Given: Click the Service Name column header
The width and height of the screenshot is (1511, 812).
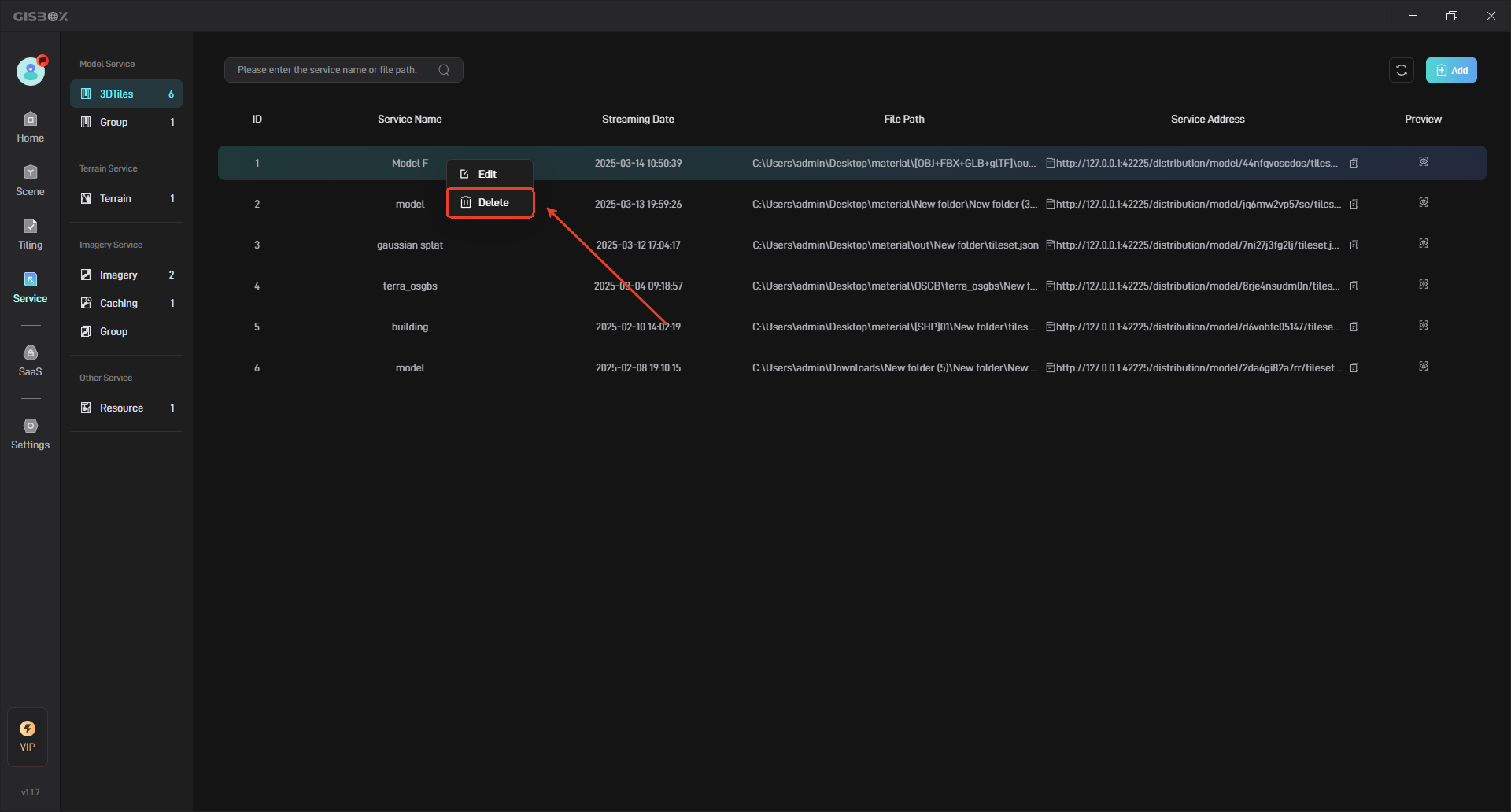Looking at the screenshot, I should point(410,119).
